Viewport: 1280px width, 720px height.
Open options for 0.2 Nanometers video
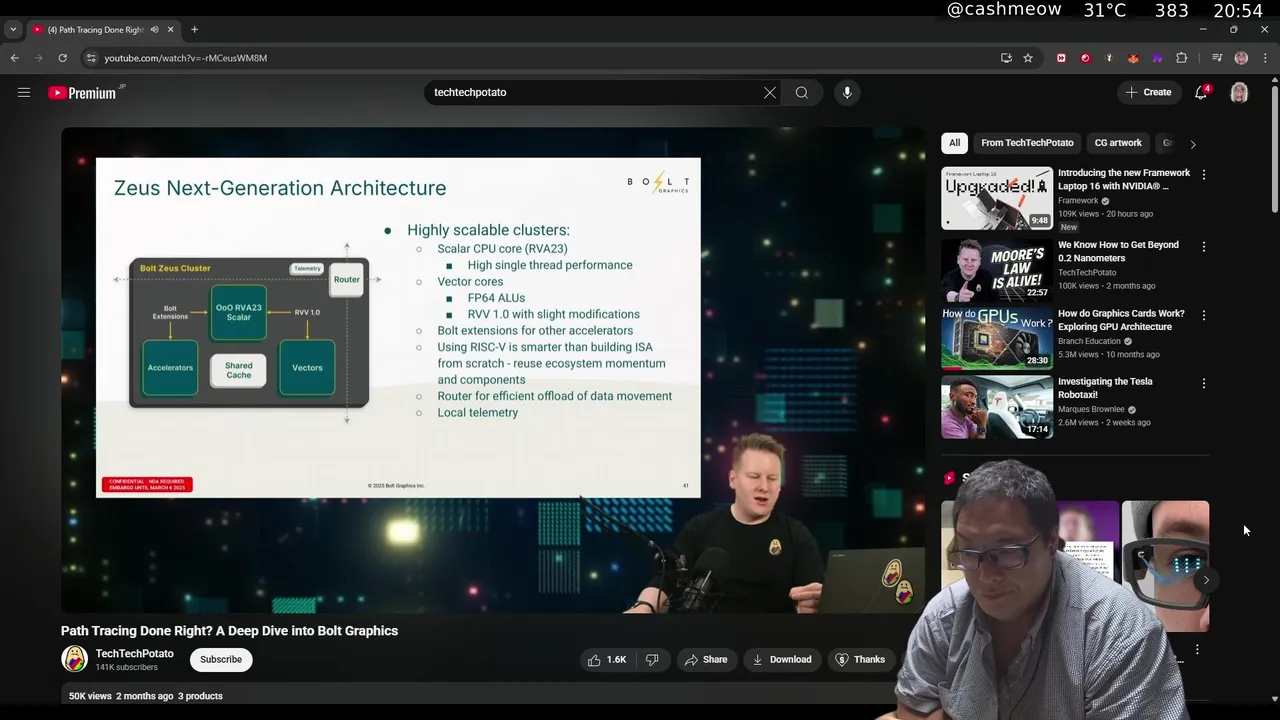1203,246
